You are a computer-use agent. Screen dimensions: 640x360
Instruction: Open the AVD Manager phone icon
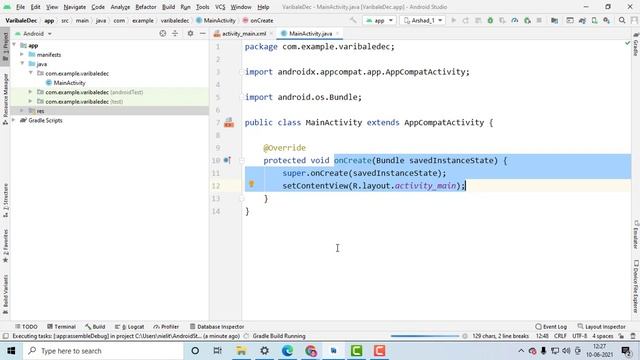coord(594,20)
